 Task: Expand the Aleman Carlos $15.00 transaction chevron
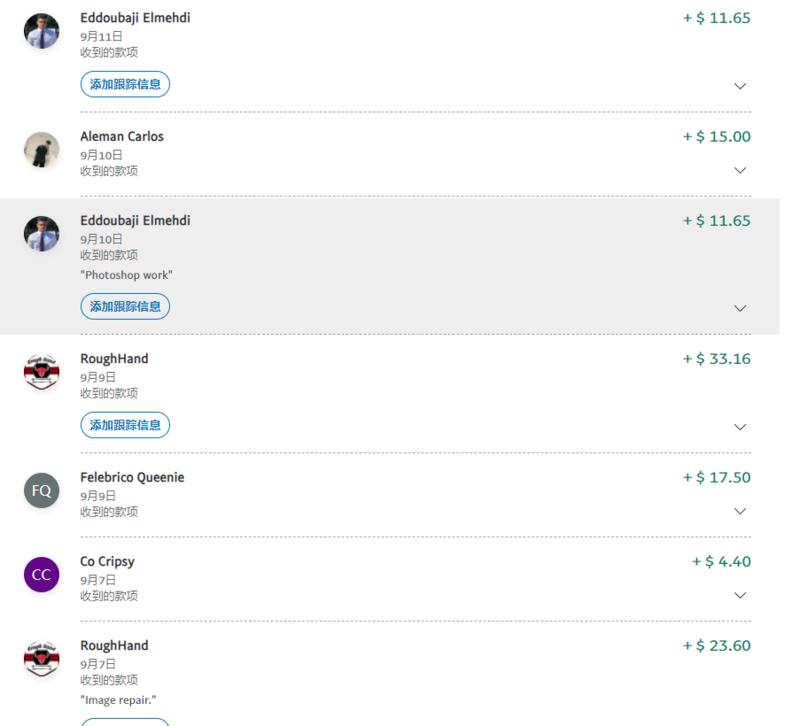tap(740, 170)
